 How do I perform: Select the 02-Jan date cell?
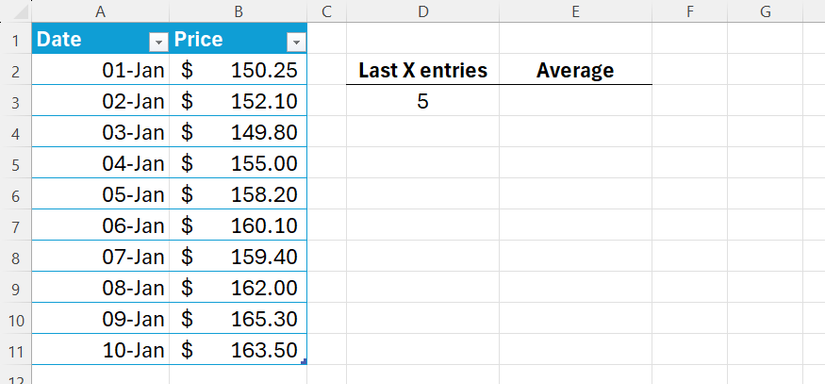coord(100,100)
